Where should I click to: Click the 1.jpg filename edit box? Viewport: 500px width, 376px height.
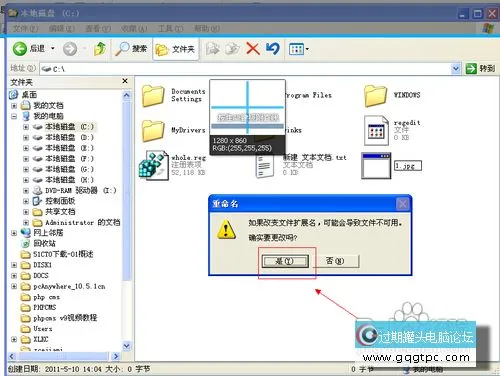(x=408, y=166)
